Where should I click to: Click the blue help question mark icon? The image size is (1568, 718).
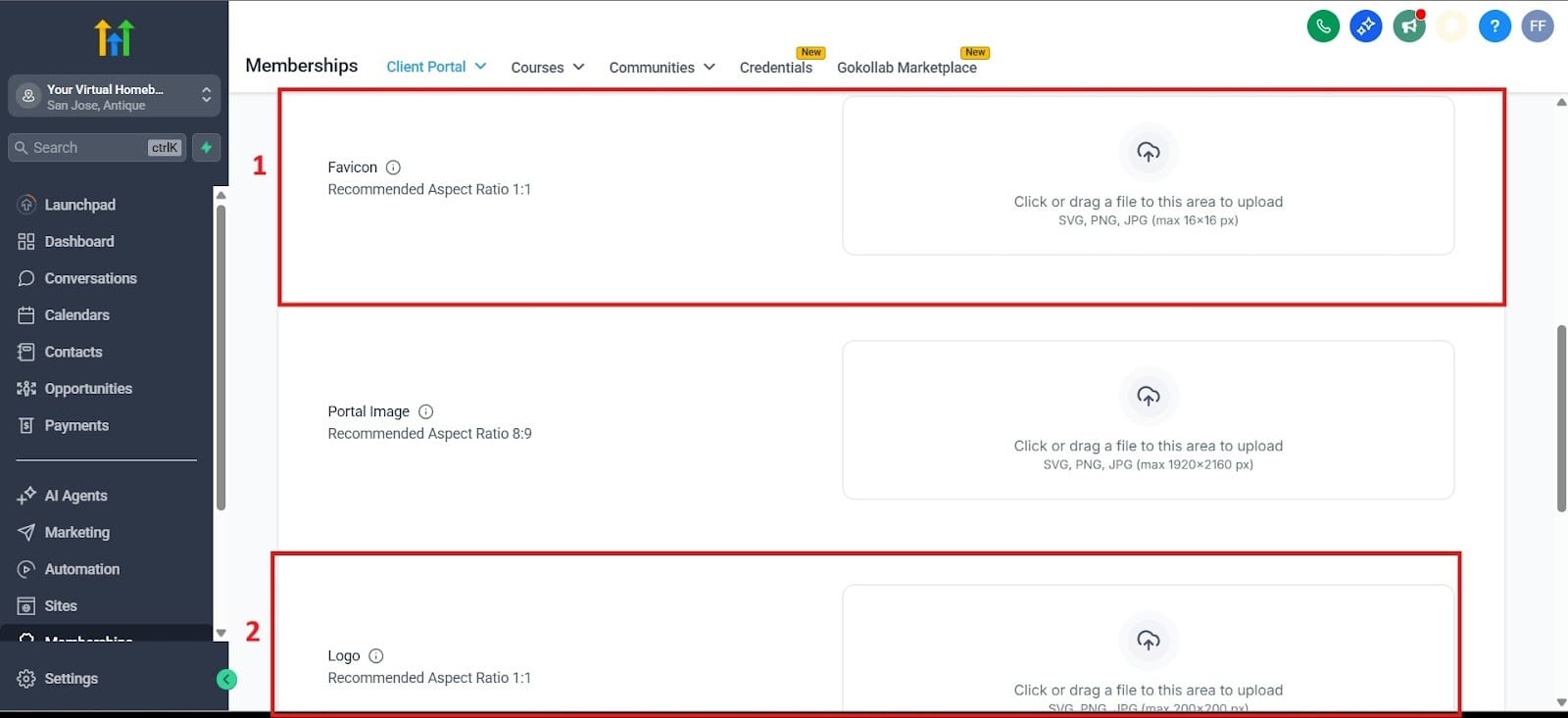(x=1494, y=26)
